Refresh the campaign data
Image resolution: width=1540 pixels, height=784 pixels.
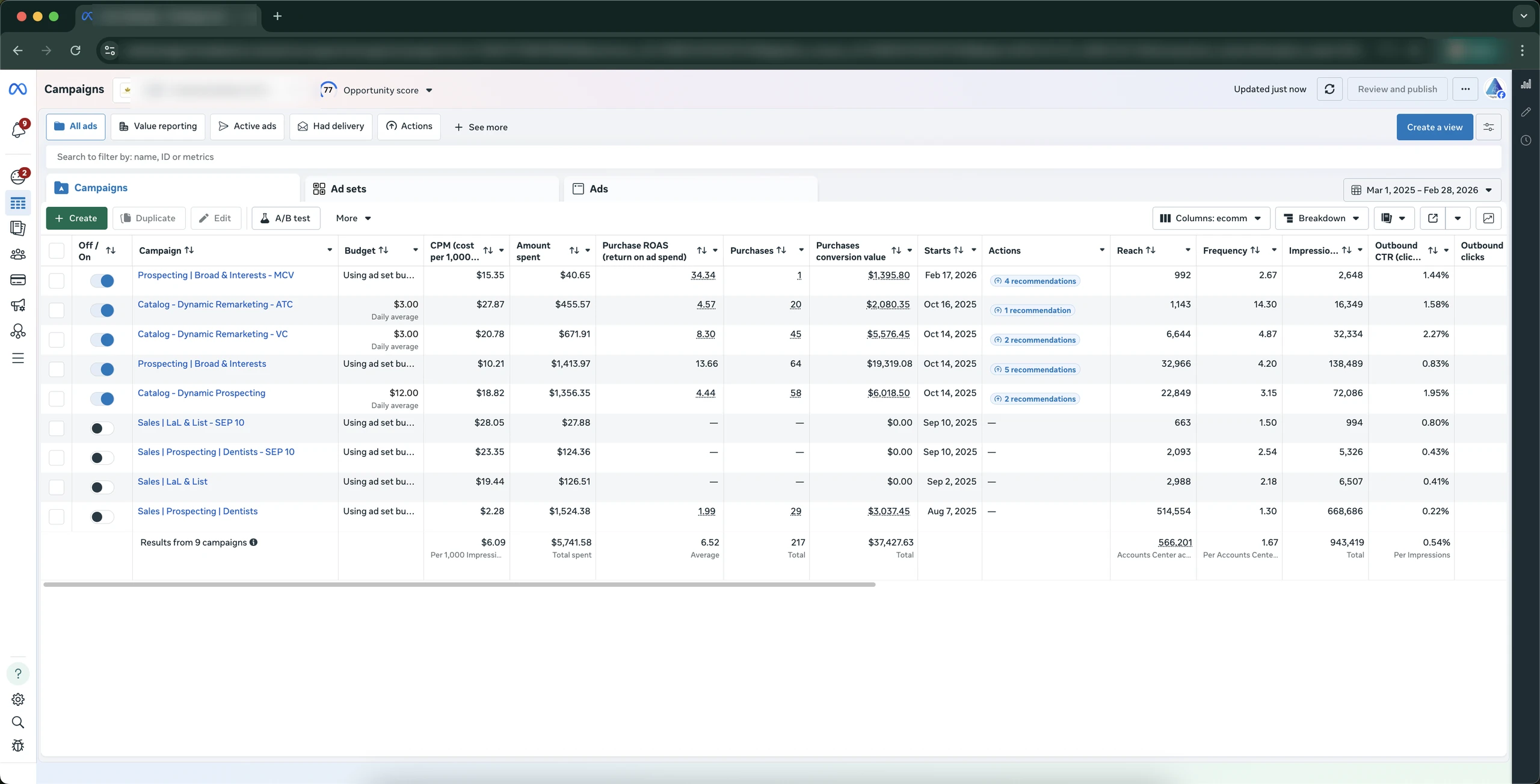click(1329, 89)
